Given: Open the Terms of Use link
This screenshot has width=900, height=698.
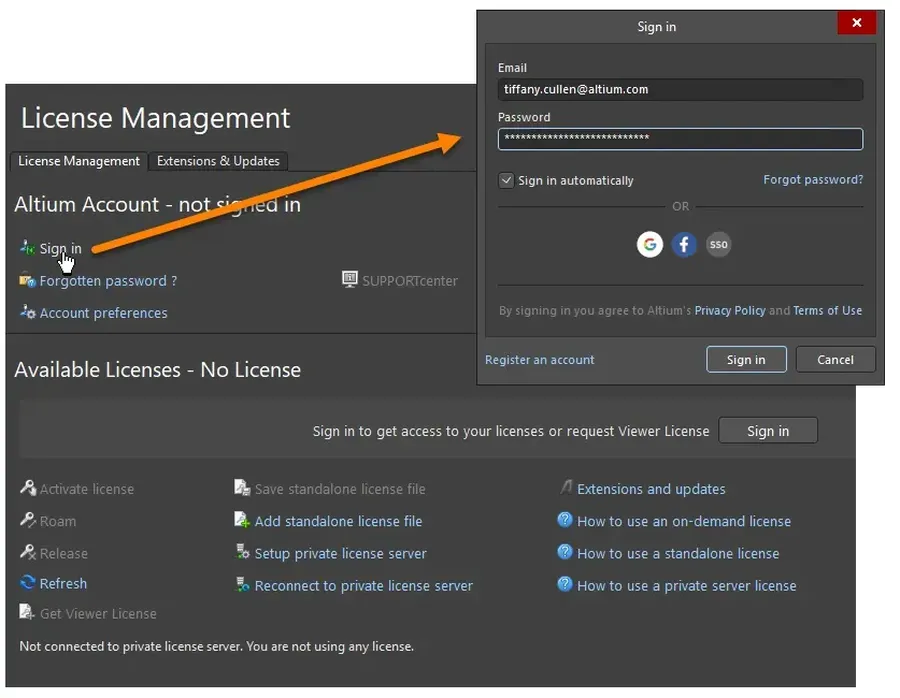Looking at the screenshot, I should (x=828, y=311).
